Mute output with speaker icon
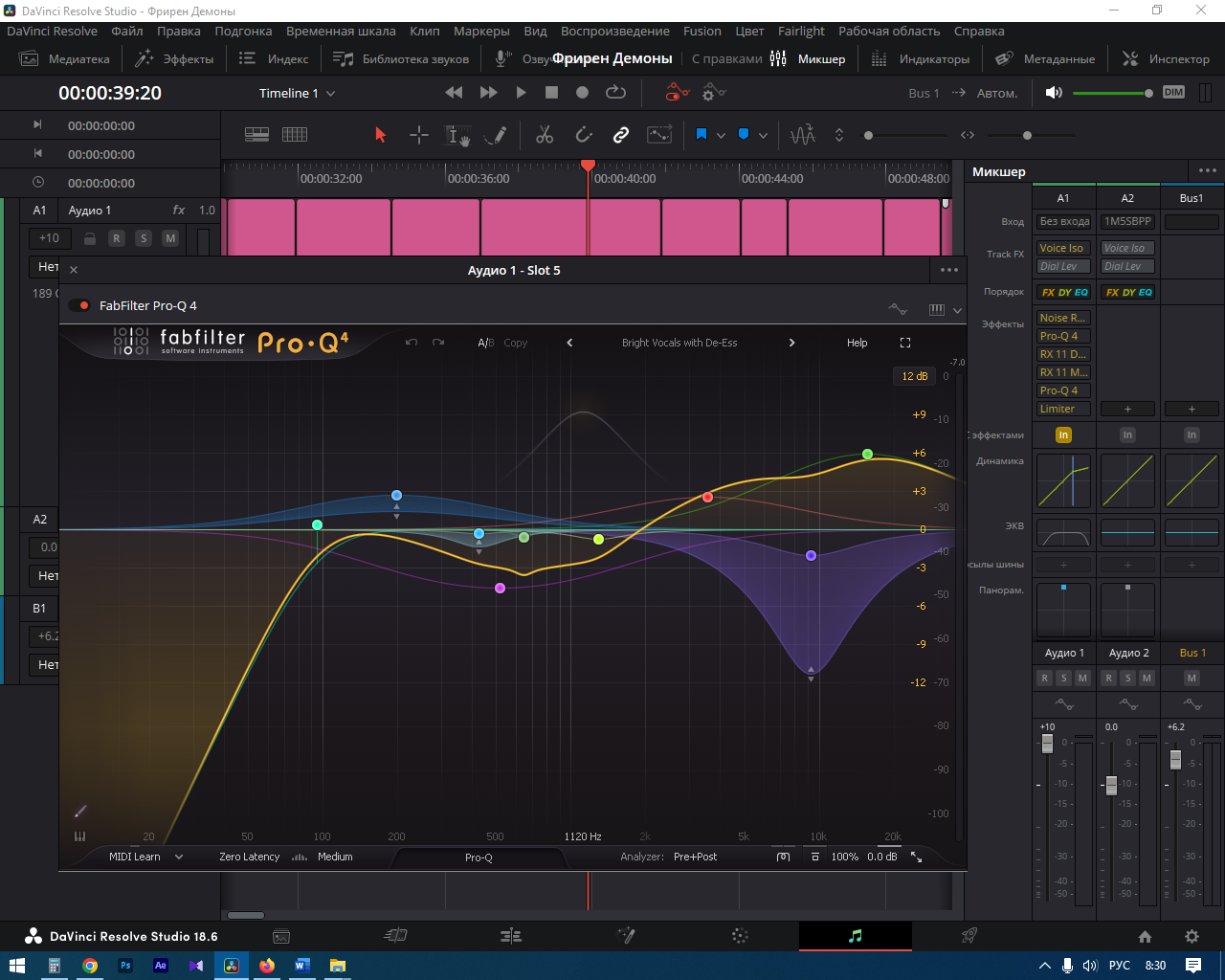The width and height of the screenshot is (1225, 980). (x=1054, y=93)
